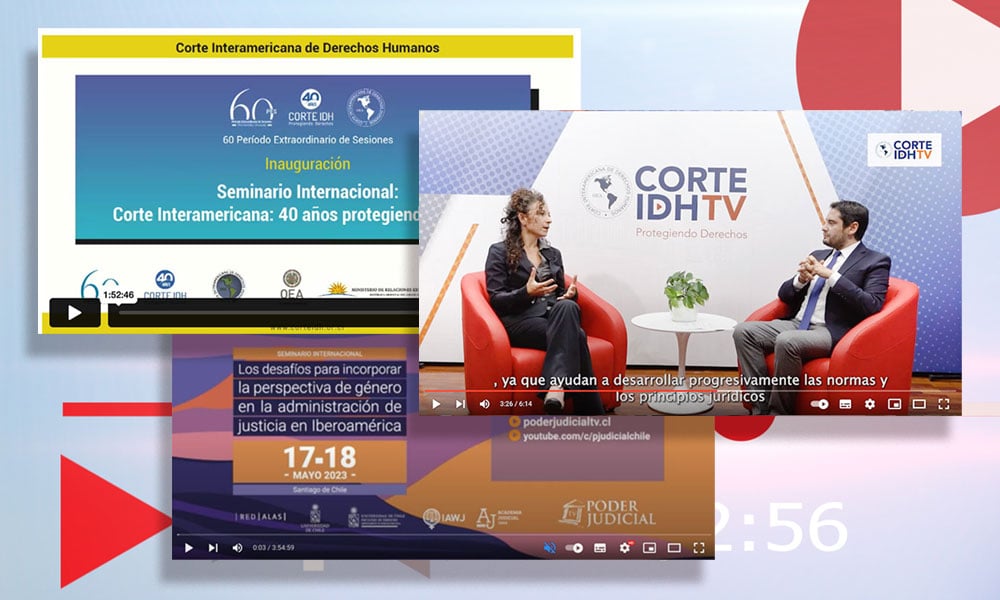Enable theater mode in Corte IDH TV player
The width and height of the screenshot is (1000, 600).
pyautogui.click(x=919, y=404)
